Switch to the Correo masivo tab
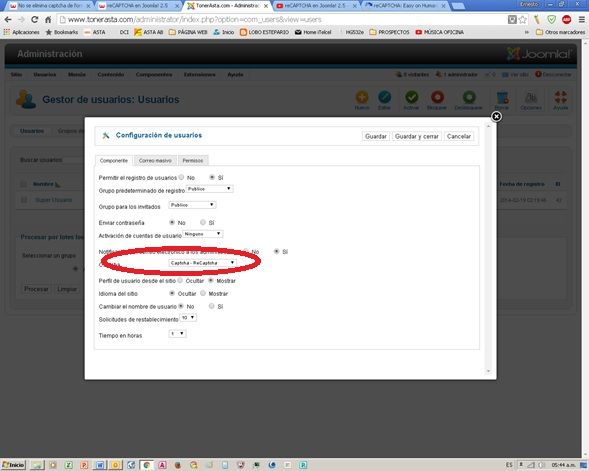This screenshot has width=589, height=471. pyautogui.click(x=155, y=160)
